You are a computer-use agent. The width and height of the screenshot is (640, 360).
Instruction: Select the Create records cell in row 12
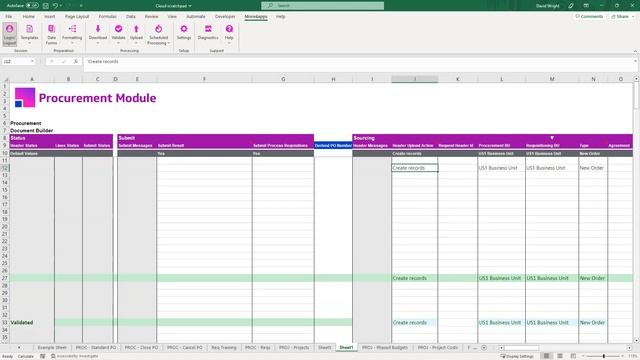click(x=415, y=168)
